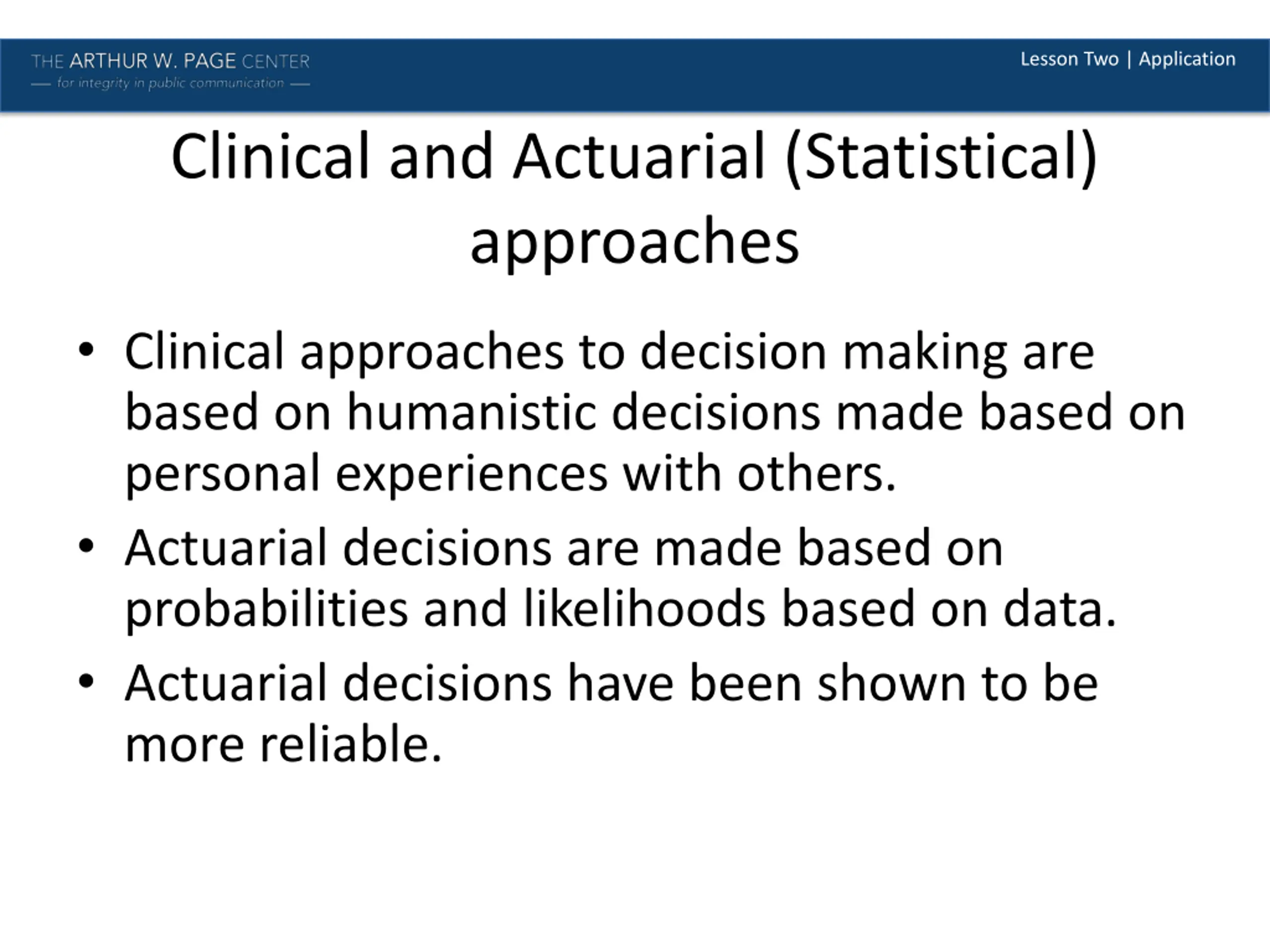Viewport: 1270px width, 952px height.
Task: Click the 'for integrity in public communication' tagline
Action: click(170, 83)
